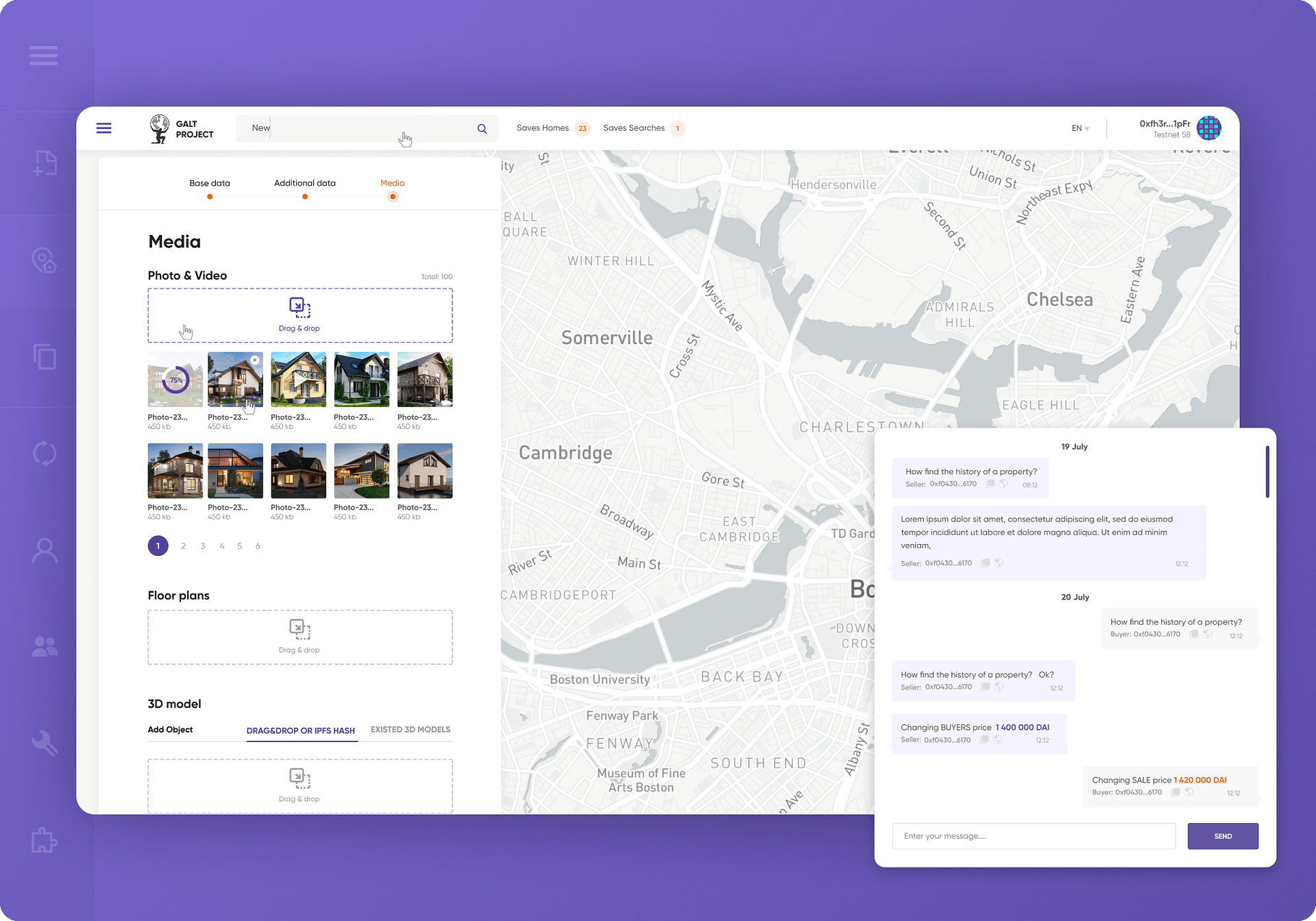This screenshot has height=921, width=1316.
Task: Open the puzzle piece extensions icon
Action: (45, 840)
